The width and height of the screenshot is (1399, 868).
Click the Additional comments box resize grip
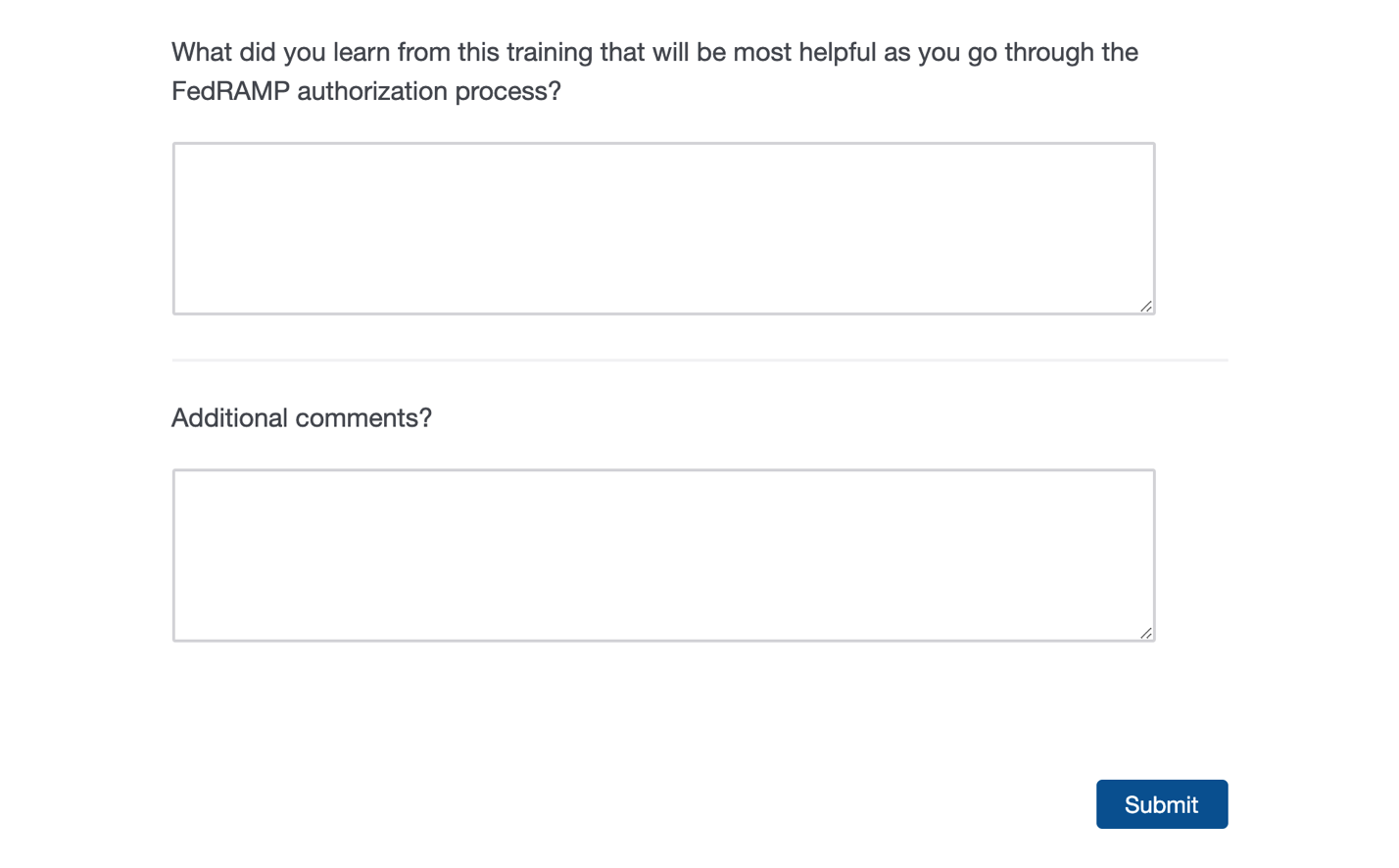pyautogui.click(x=1145, y=633)
